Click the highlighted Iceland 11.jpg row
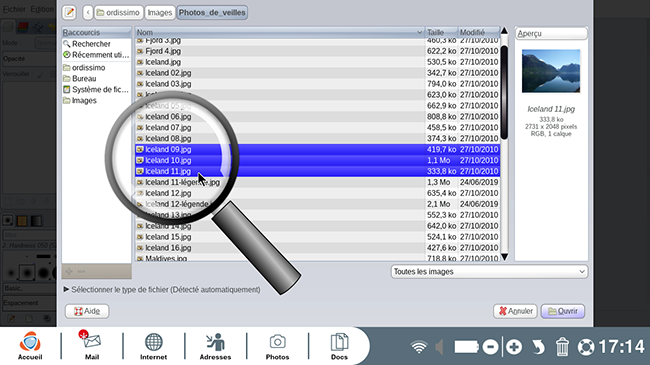Viewport: 650px width, 365px height. [318, 171]
